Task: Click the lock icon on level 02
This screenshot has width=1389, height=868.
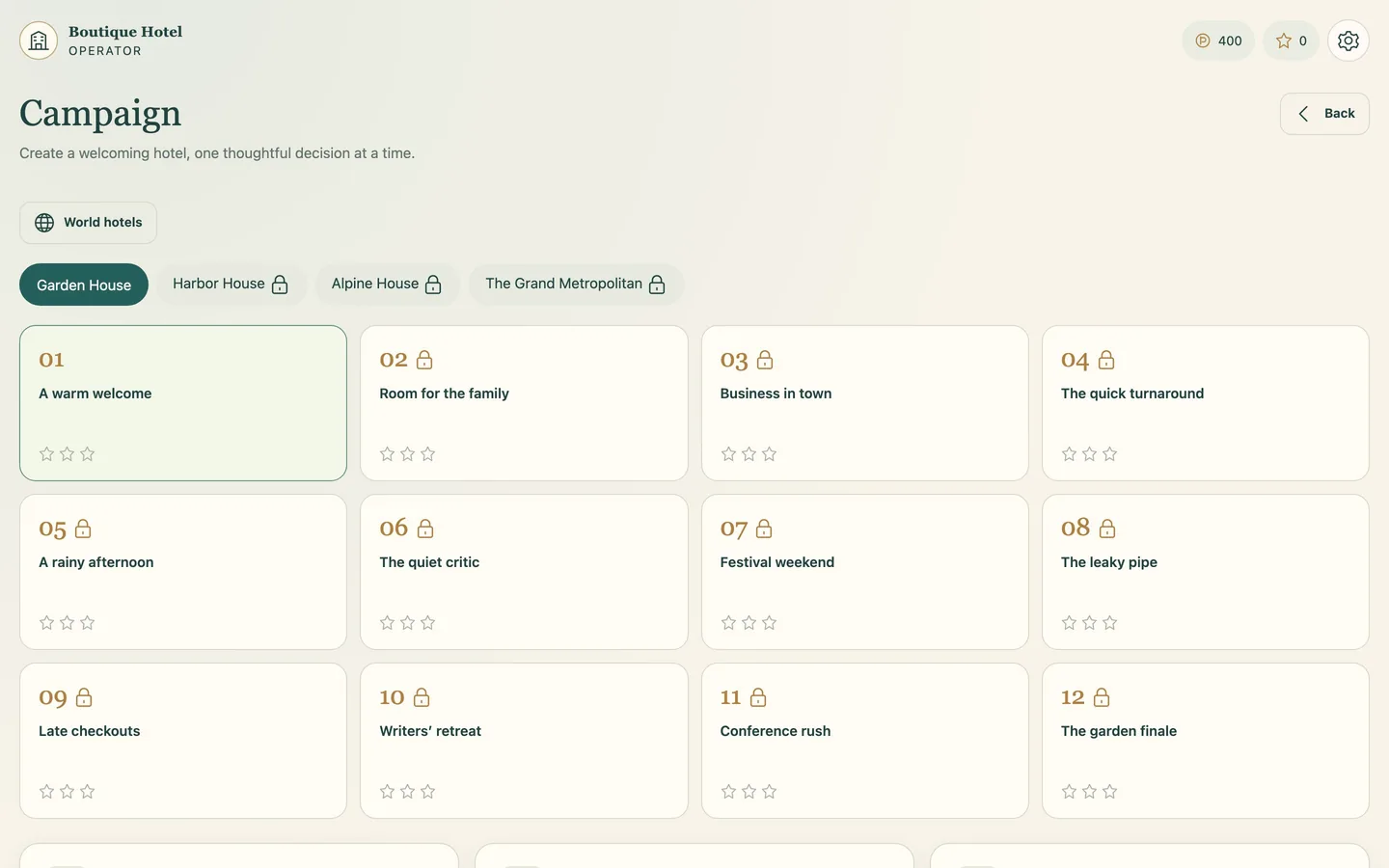Action: [424, 360]
